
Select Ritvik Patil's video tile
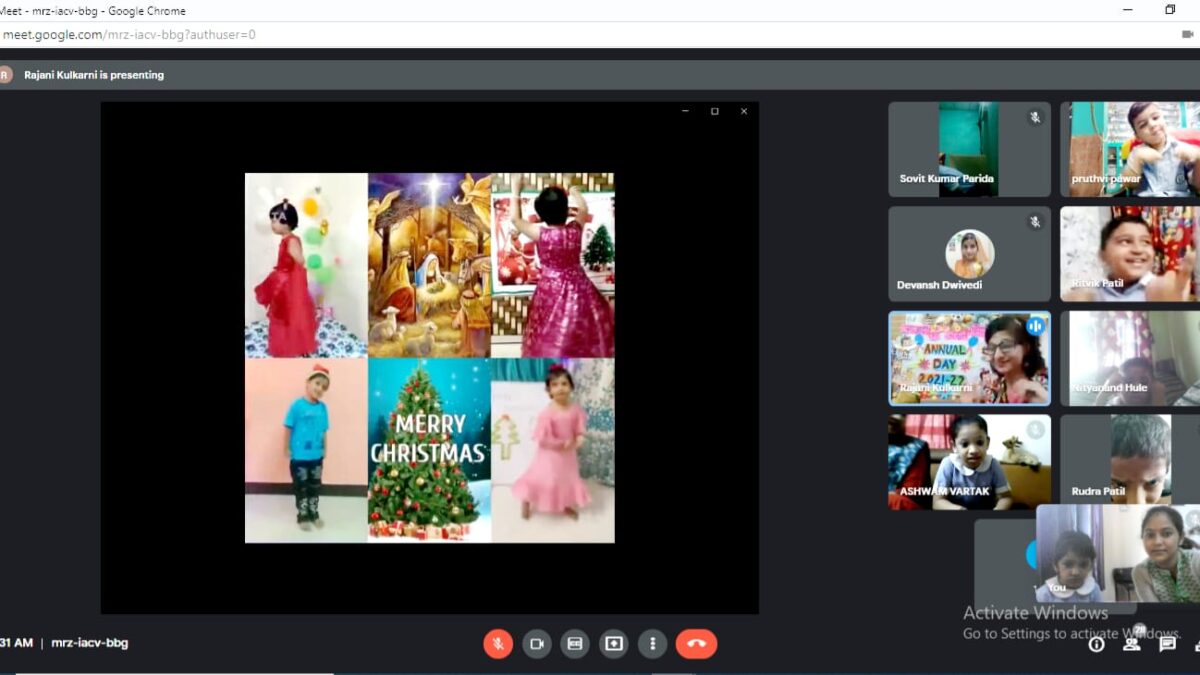pyautogui.click(x=1130, y=254)
